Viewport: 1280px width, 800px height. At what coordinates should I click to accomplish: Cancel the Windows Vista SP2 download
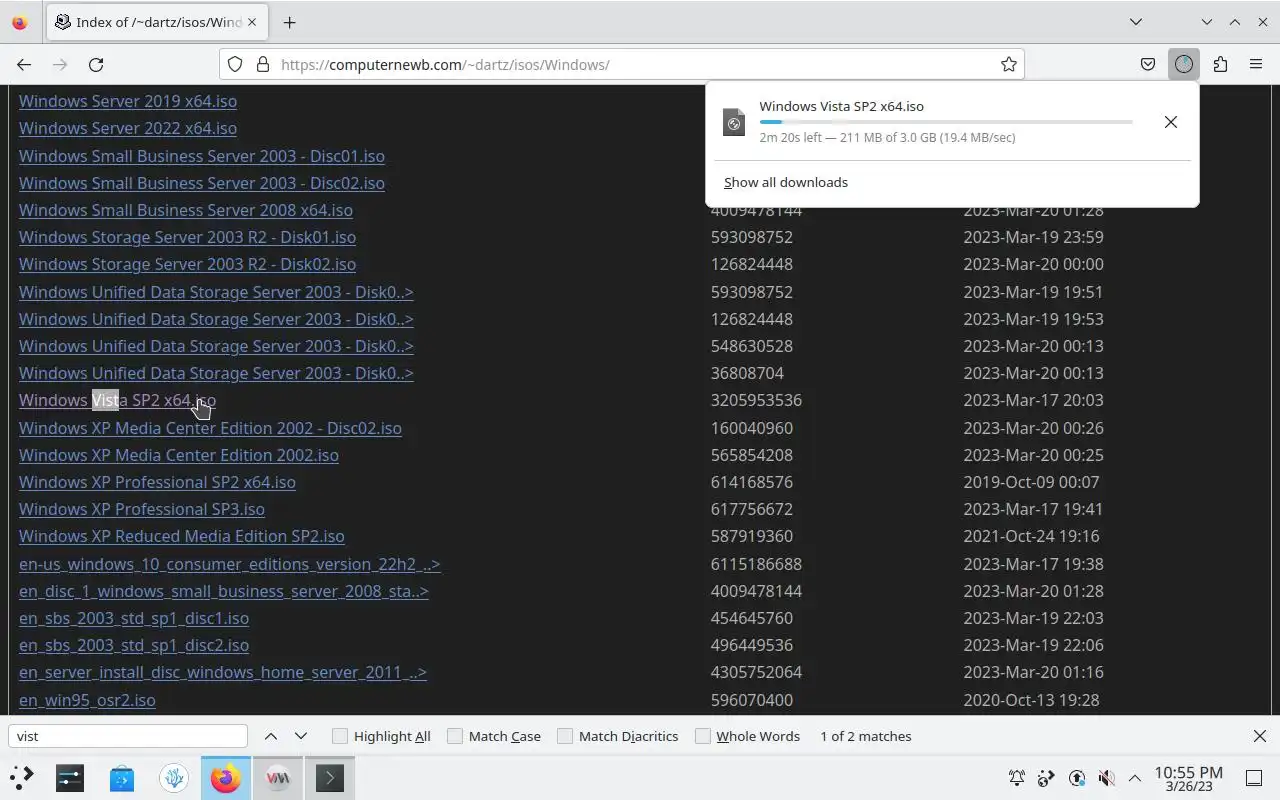1170,122
